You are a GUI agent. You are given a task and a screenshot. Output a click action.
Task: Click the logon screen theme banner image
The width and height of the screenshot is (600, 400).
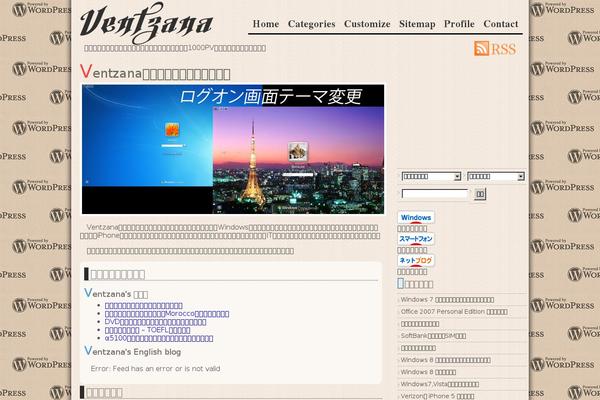233,149
